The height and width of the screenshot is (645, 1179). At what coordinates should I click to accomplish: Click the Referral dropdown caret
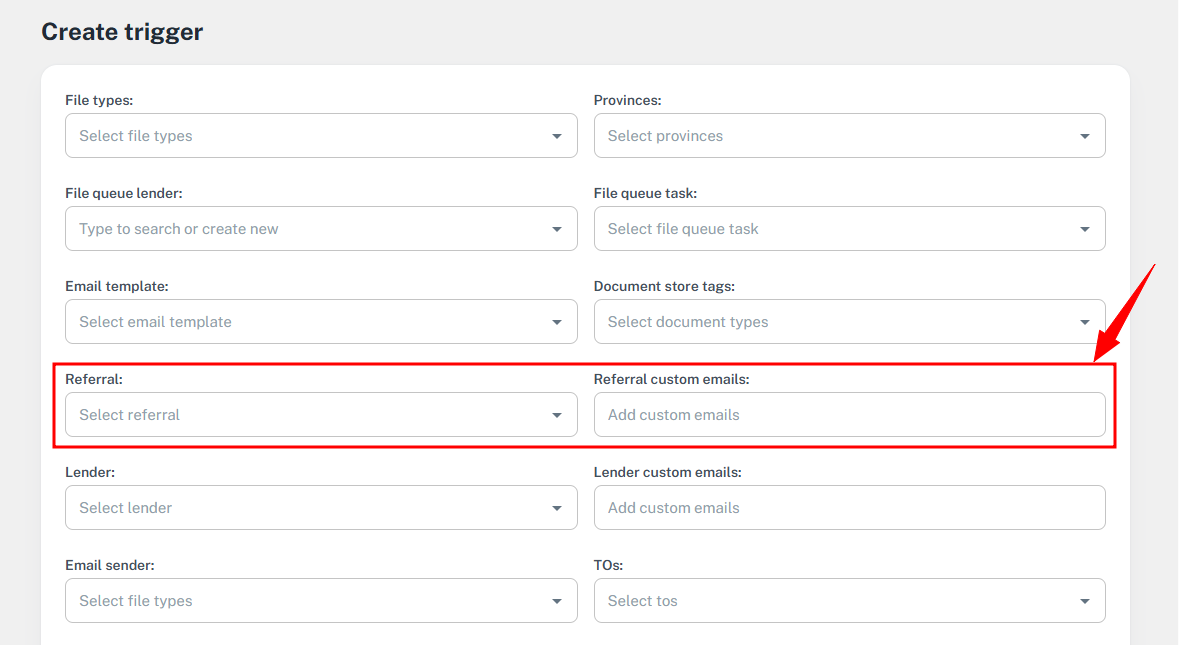click(x=557, y=415)
